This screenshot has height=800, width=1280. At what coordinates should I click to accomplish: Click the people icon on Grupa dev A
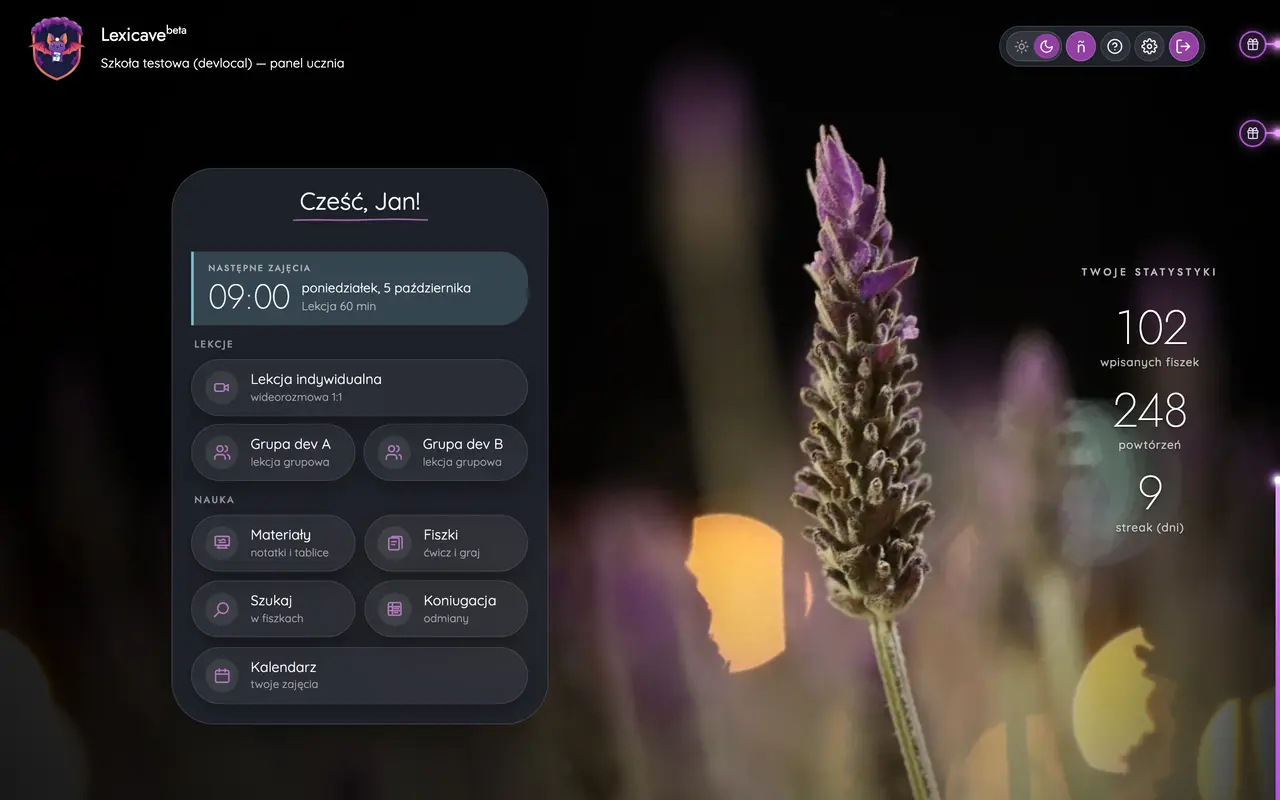tap(222, 453)
